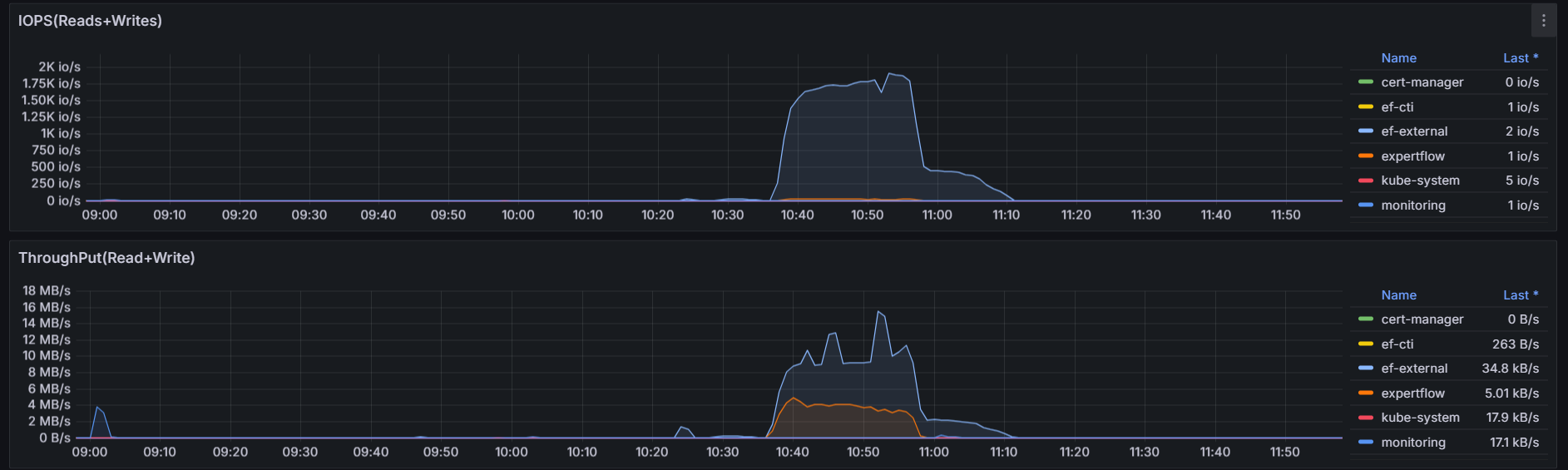
Task: Sort IOPS legend by Last * column
Action: coord(1520,58)
